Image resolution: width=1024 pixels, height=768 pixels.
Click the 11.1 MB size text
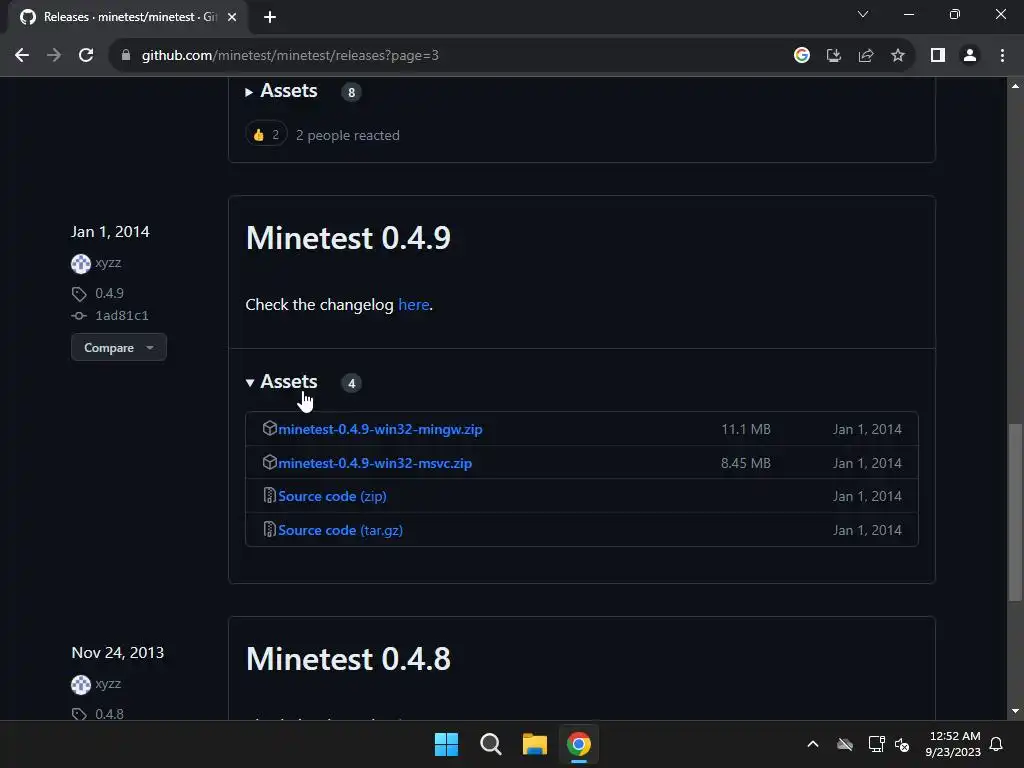click(x=746, y=430)
